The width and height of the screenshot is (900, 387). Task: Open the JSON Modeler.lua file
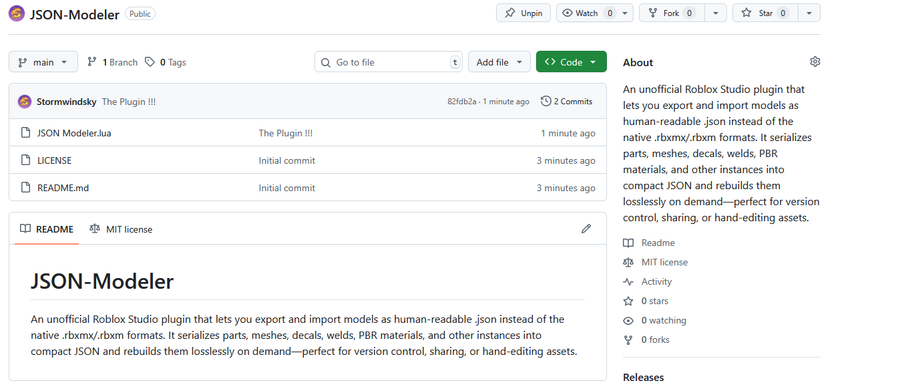point(74,133)
